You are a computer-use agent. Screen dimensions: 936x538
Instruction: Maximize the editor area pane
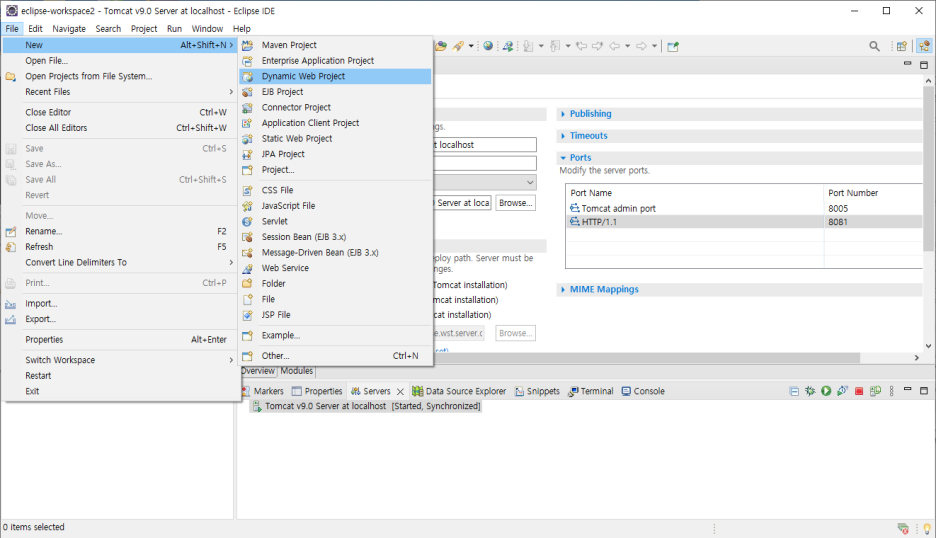coord(924,64)
